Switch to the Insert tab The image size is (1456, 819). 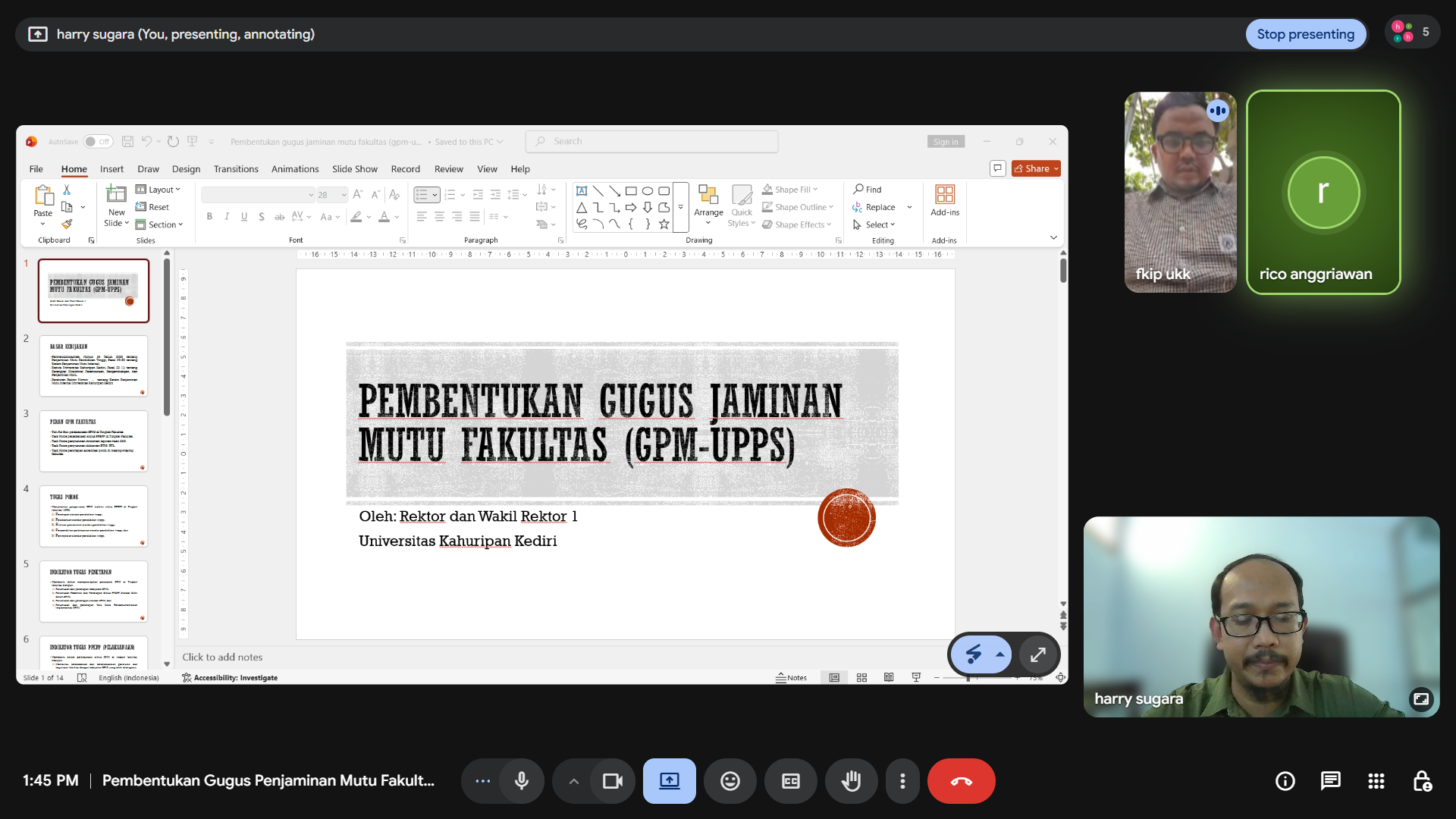click(111, 169)
